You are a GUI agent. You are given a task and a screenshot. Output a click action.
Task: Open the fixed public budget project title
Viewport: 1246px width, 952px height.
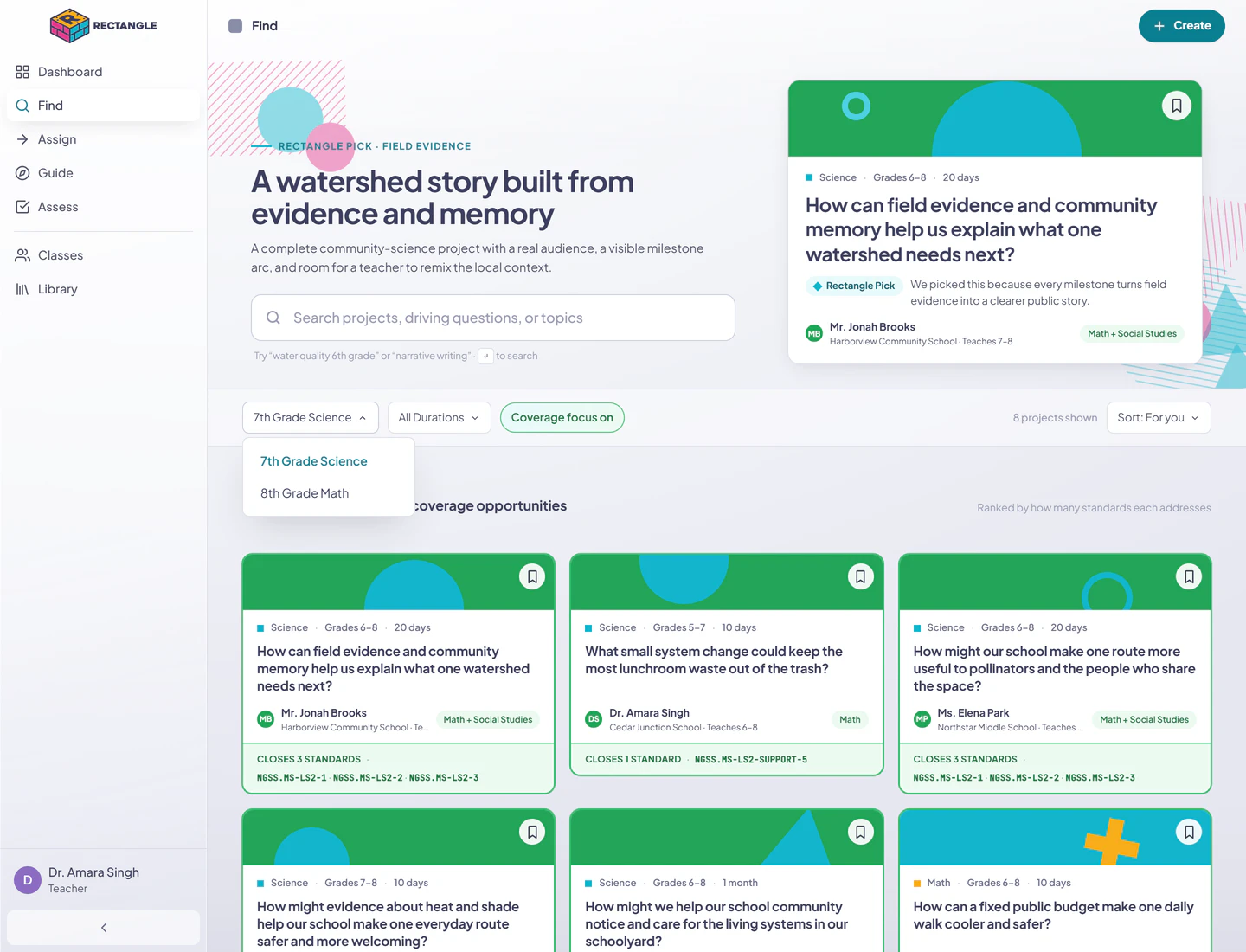(1054, 916)
